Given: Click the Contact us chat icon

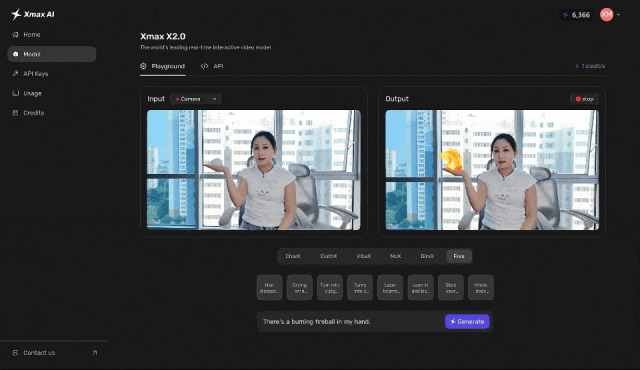Looking at the screenshot, I should (16, 352).
